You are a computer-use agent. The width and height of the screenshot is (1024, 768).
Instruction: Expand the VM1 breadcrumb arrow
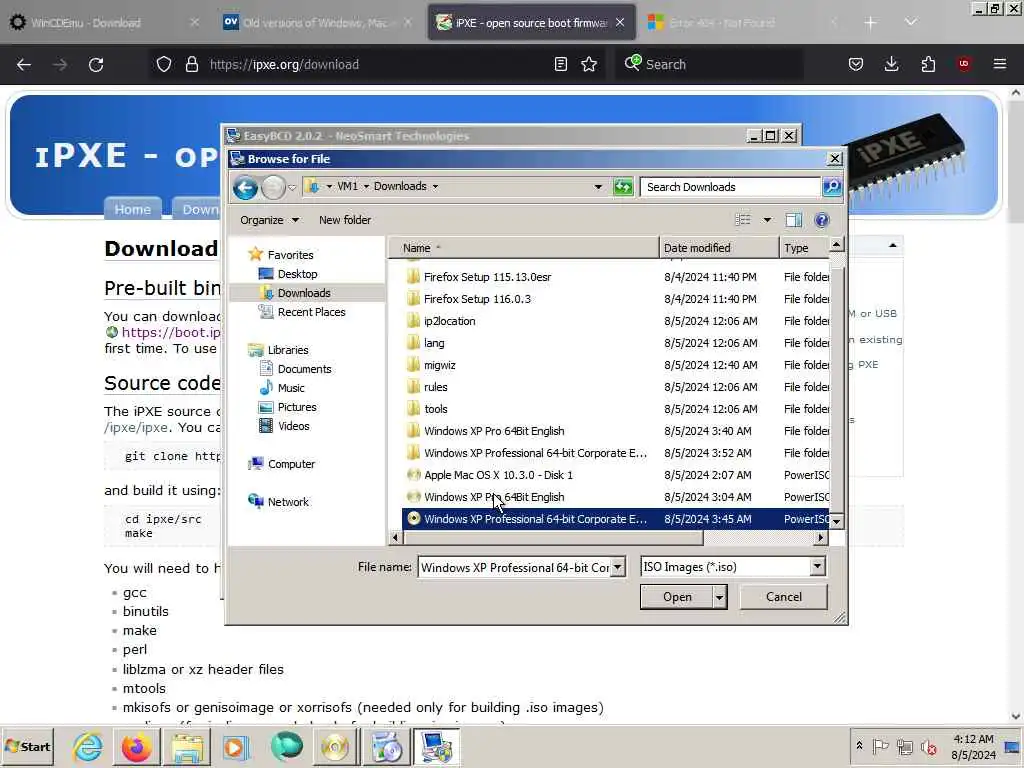pos(366,187)
